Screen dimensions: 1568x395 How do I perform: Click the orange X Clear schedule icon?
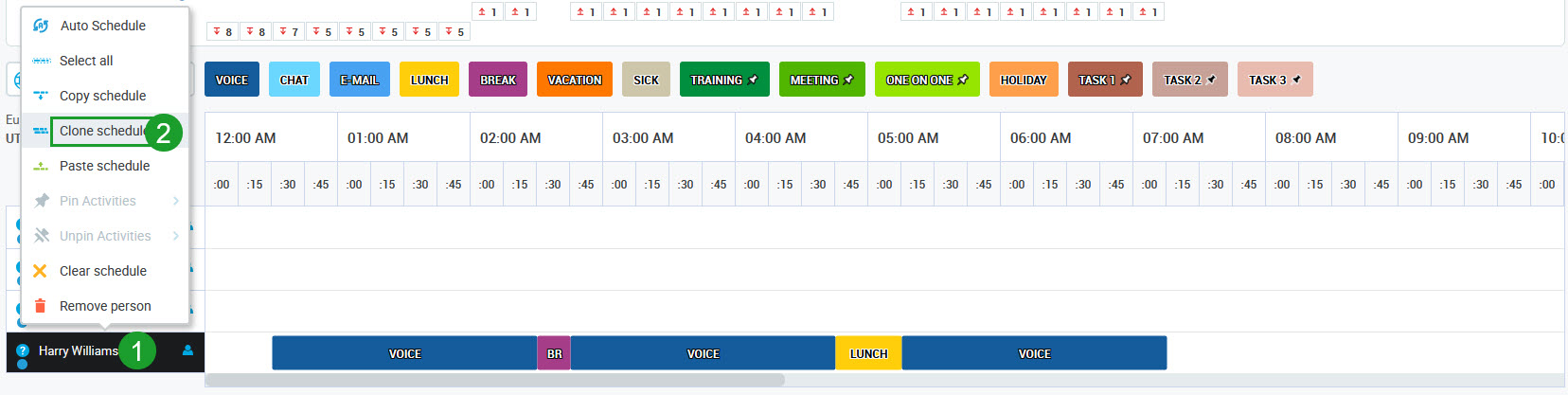pos(40,271)
